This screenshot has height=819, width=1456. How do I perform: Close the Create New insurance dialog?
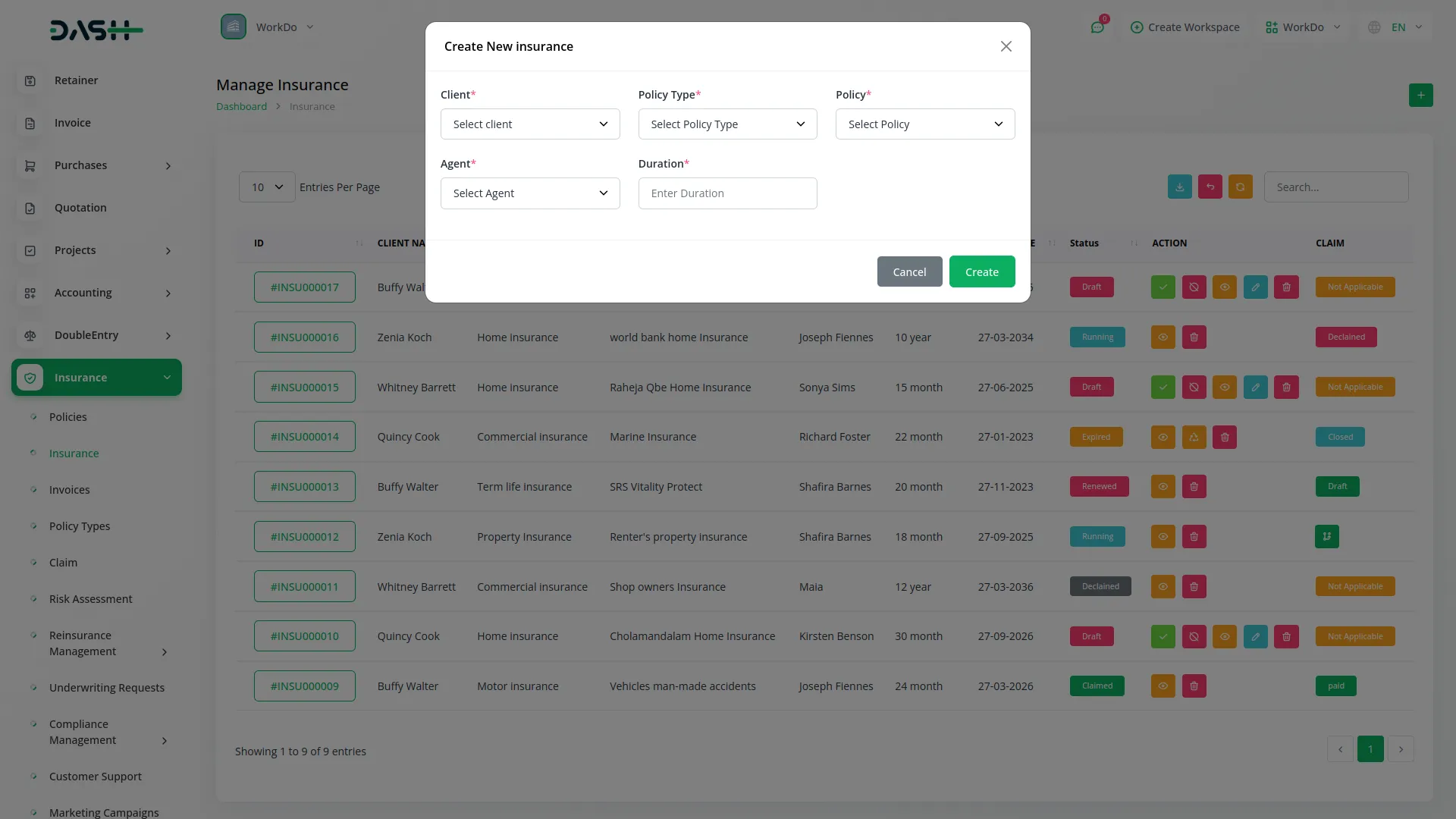point(1006,47)
